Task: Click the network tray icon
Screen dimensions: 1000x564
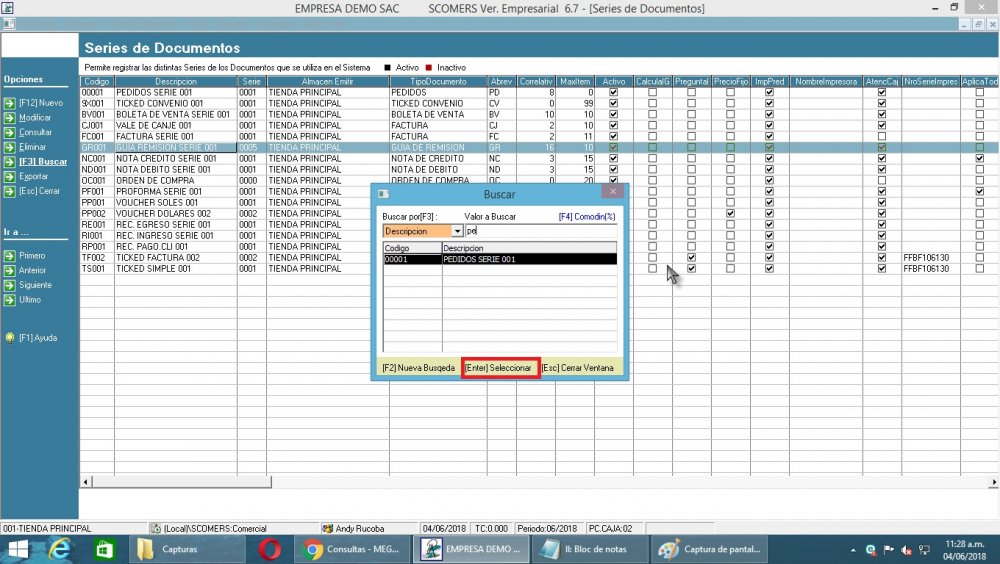Action: pos(923,550)
